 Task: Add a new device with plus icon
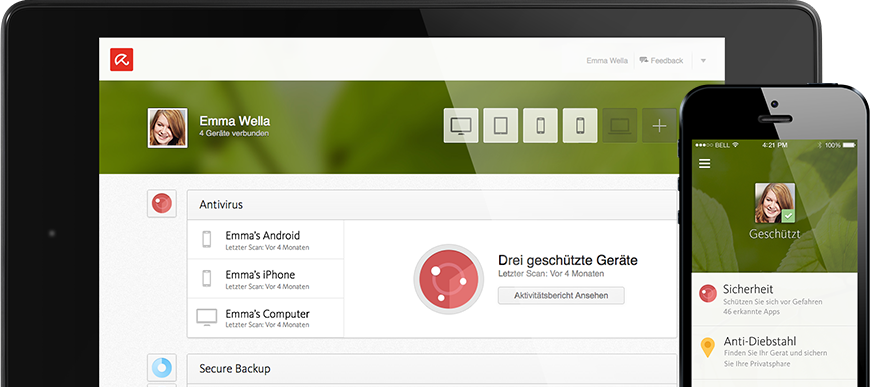[x=659, y=125]
